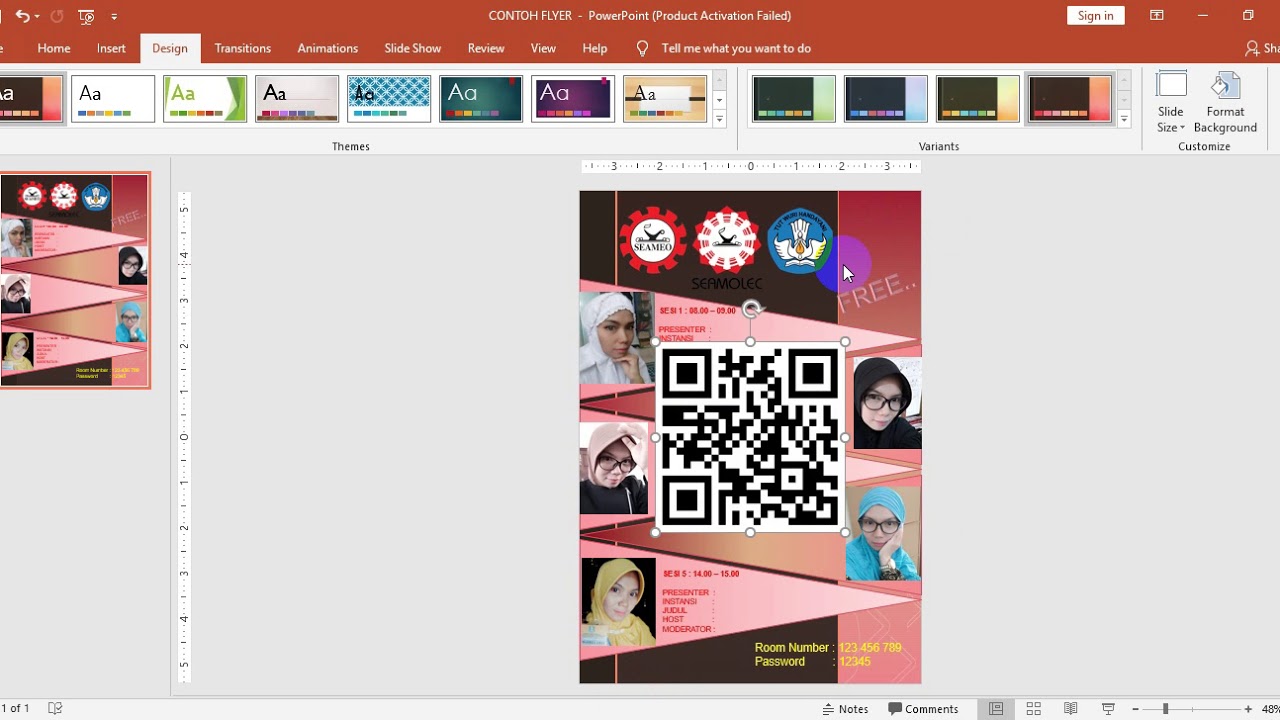Apply the green Facet theme thumbnail

[205, 99]
